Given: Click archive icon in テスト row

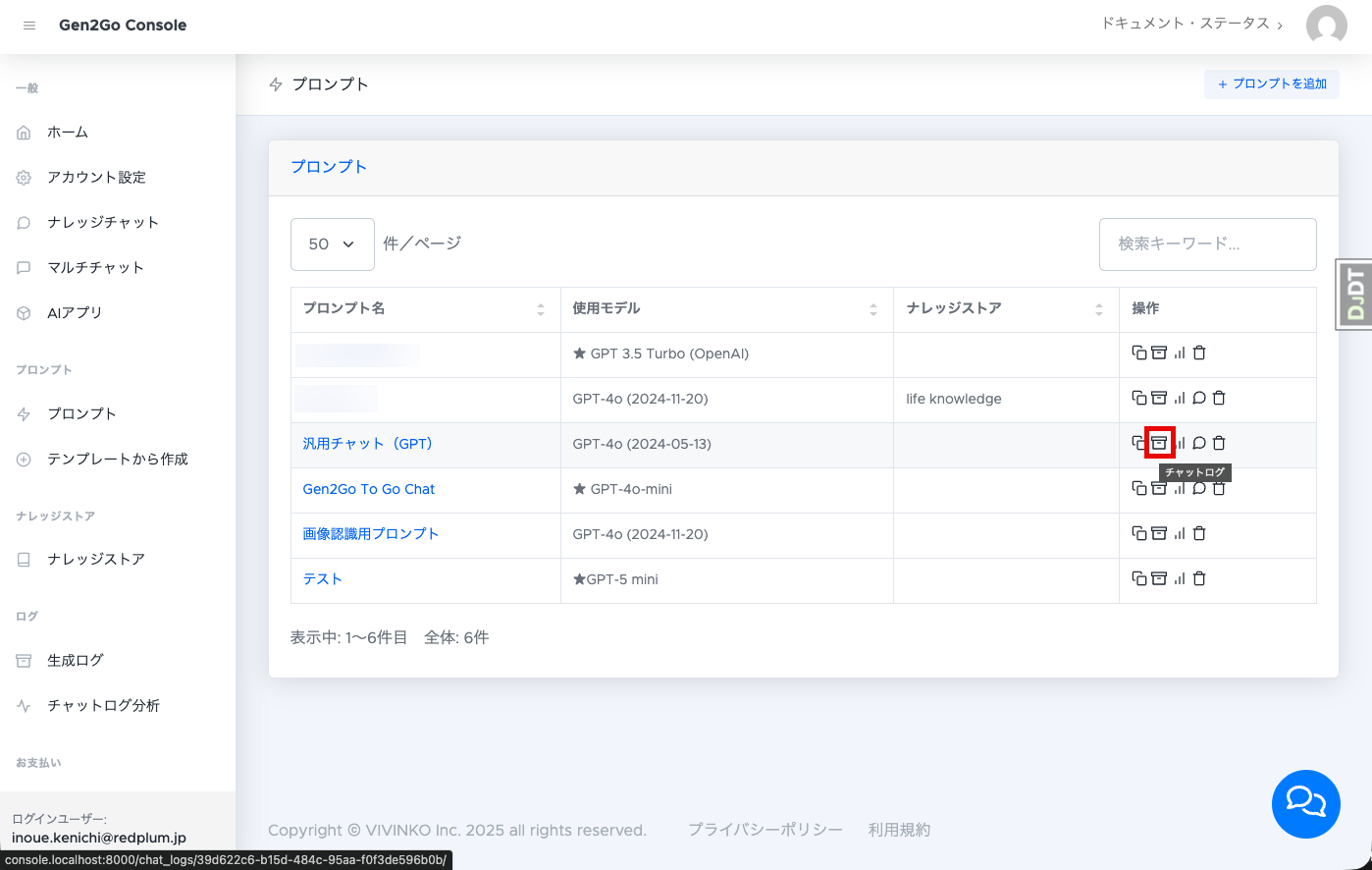Looking at the screenshot, I should click(x=1159, y=578).
